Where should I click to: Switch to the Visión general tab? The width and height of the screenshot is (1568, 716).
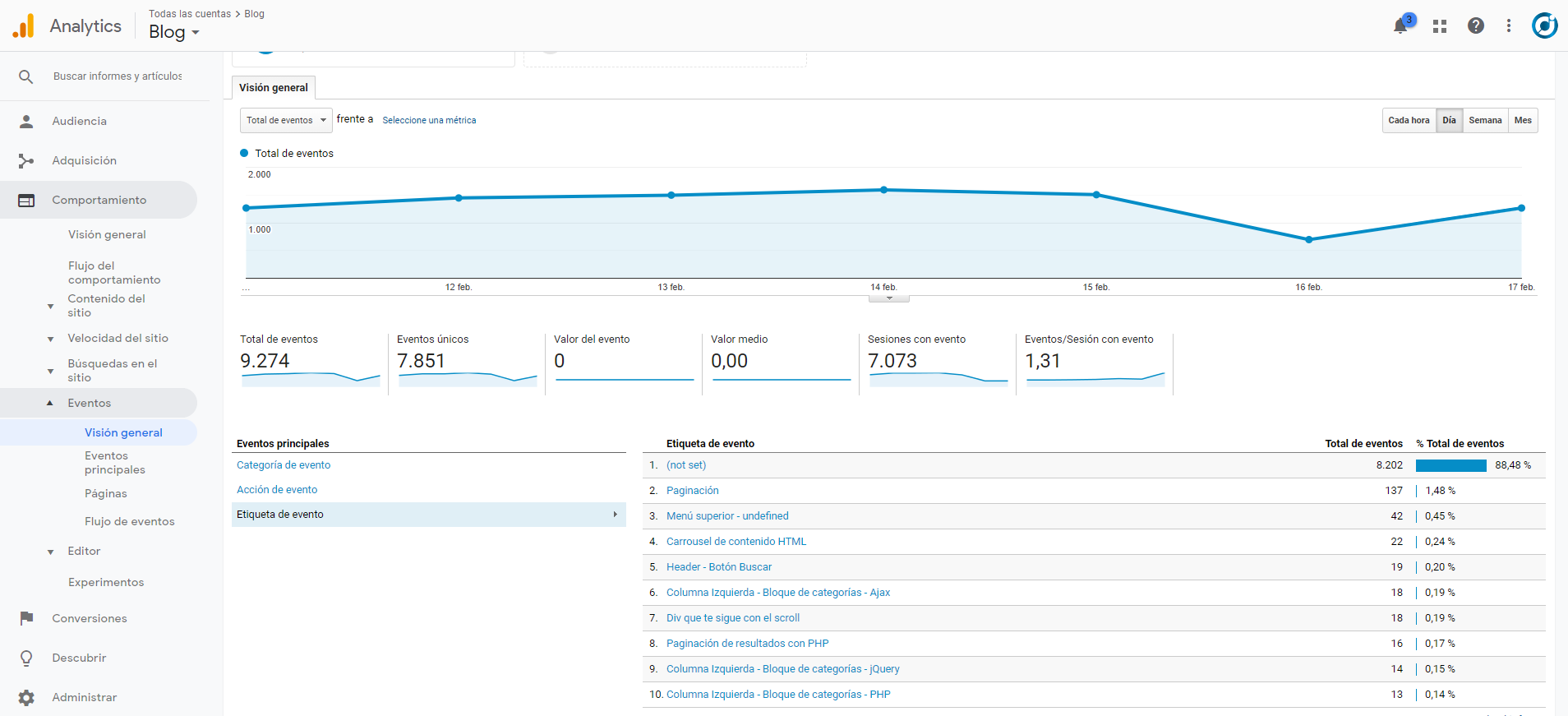coord(274,88)
